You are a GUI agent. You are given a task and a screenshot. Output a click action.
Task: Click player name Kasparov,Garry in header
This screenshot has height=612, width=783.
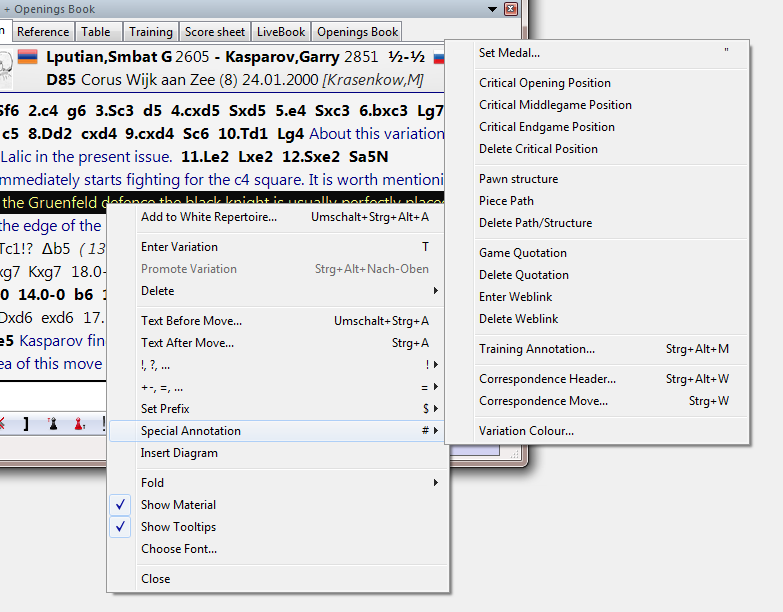click(282, 57)
